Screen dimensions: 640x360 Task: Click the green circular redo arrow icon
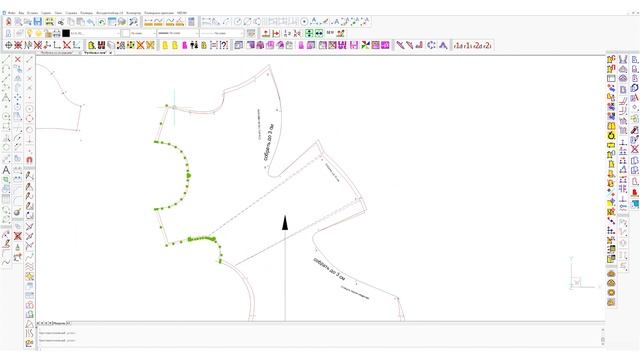click(x=102, y=22)
